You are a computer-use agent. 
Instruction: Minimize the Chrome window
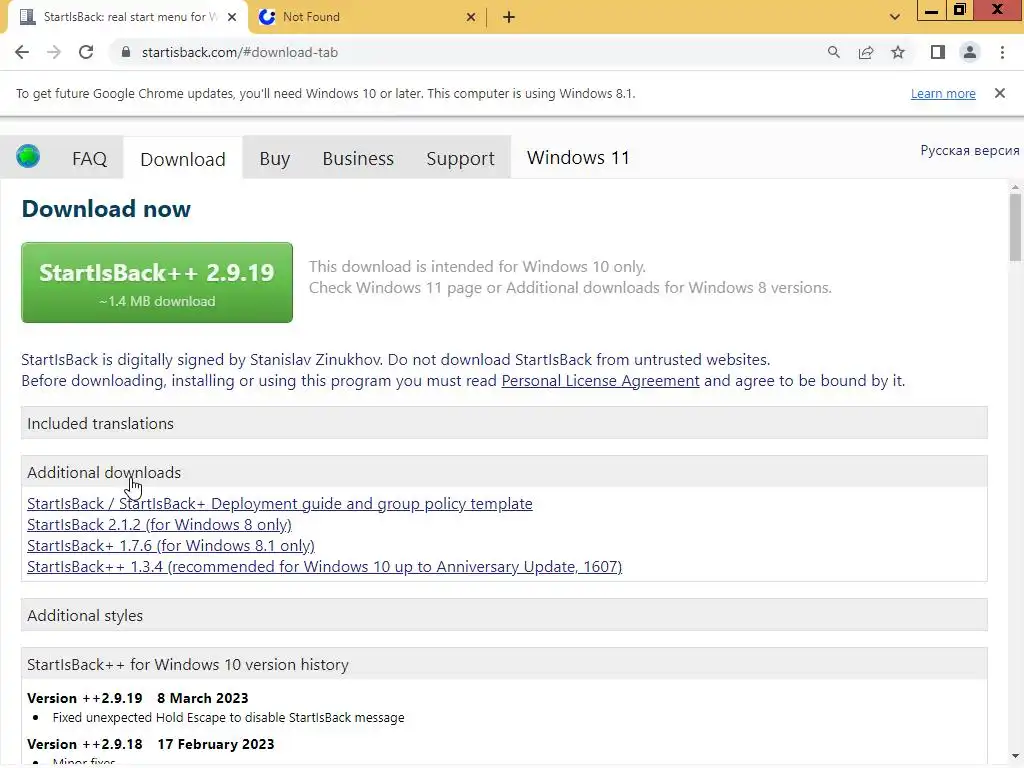click(931, 10)
